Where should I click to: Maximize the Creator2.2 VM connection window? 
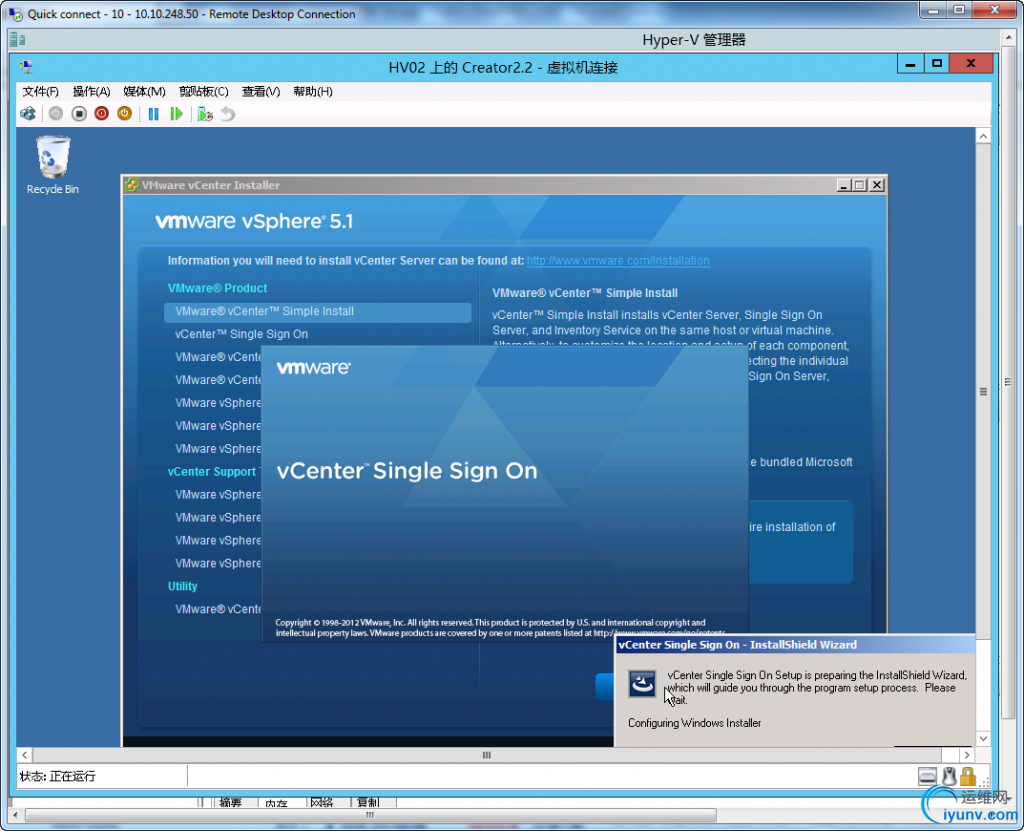pos(937,64)
